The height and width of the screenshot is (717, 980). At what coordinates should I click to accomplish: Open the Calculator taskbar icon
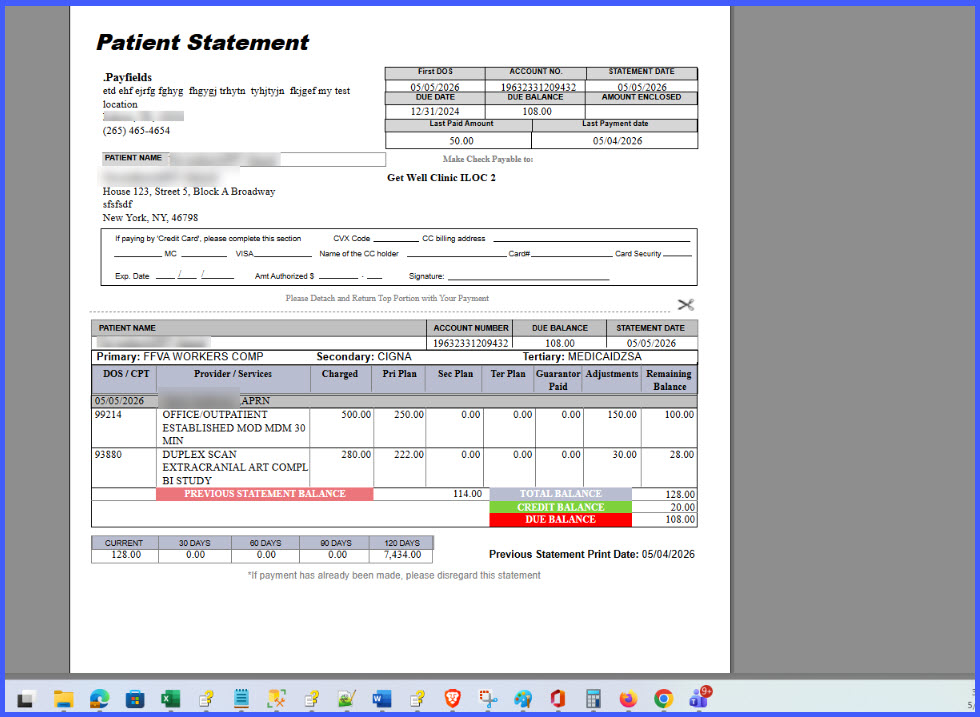[x=593, y=698]
